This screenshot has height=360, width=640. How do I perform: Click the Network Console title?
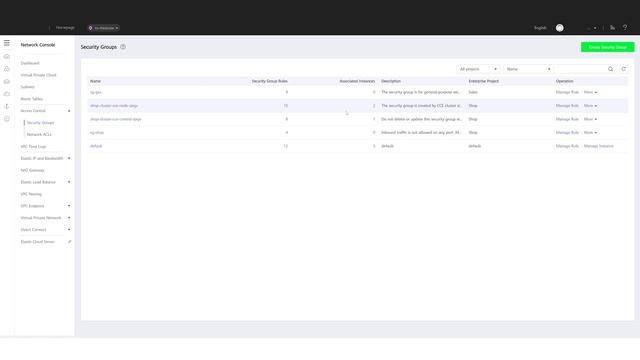pos(38,45)
